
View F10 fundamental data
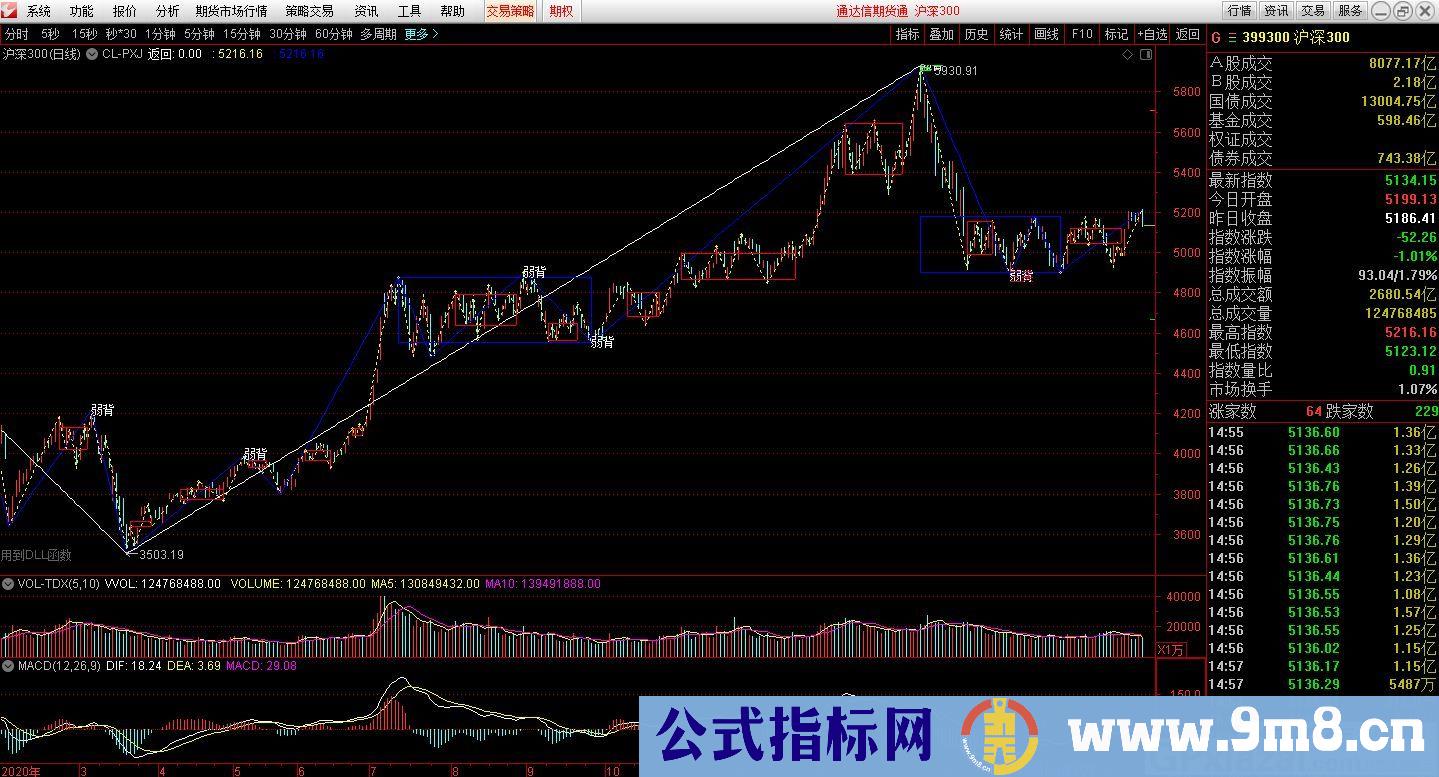pyautogui.click(x=1081, y=33)
